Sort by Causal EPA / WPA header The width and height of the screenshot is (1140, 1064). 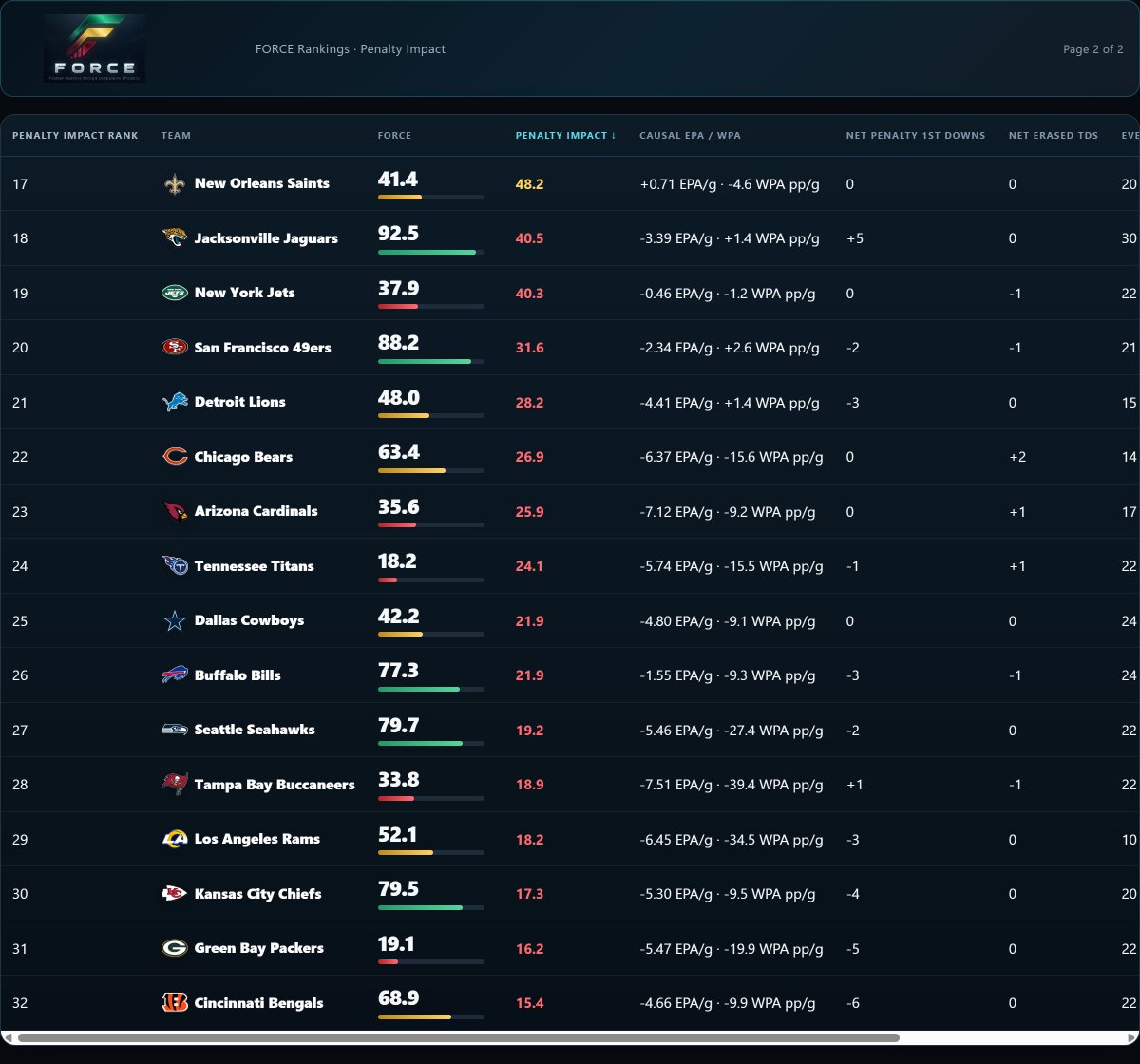[x=690, y=136]
